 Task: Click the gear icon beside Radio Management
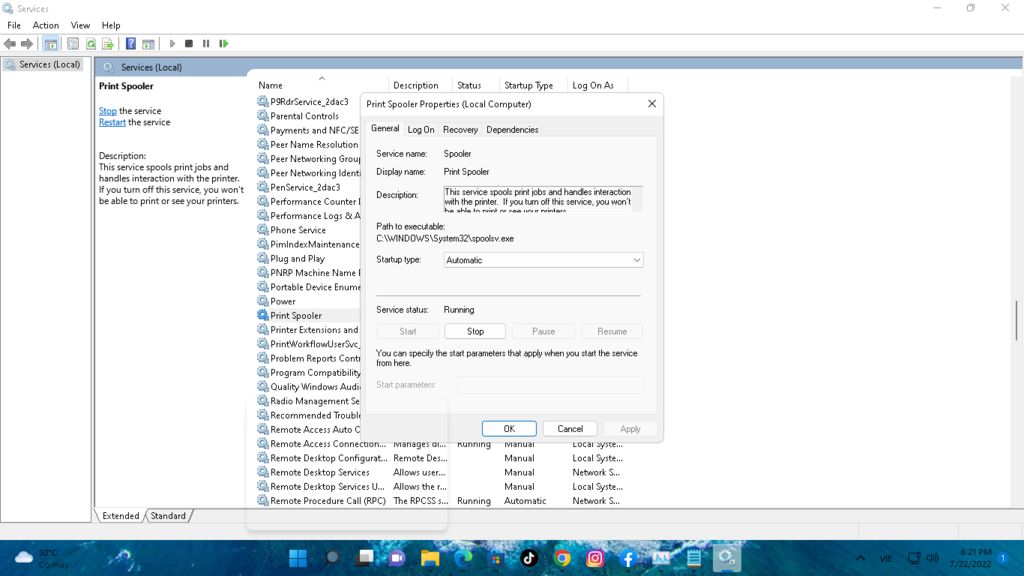tap(263, 401)
